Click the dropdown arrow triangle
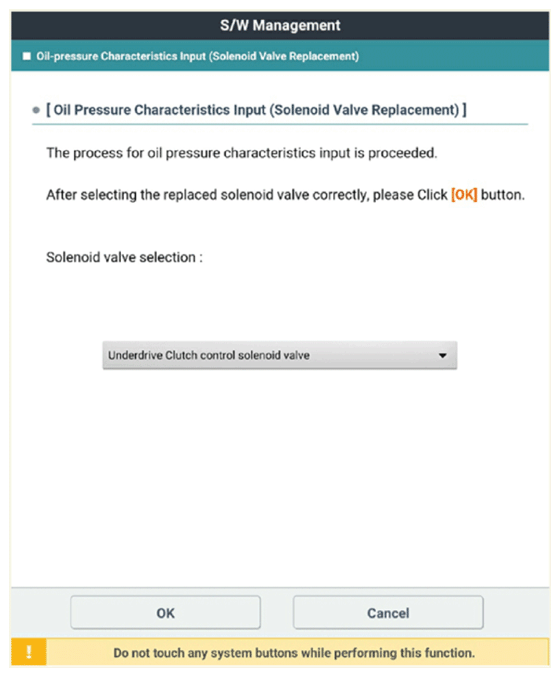 [x=443, y=355]
